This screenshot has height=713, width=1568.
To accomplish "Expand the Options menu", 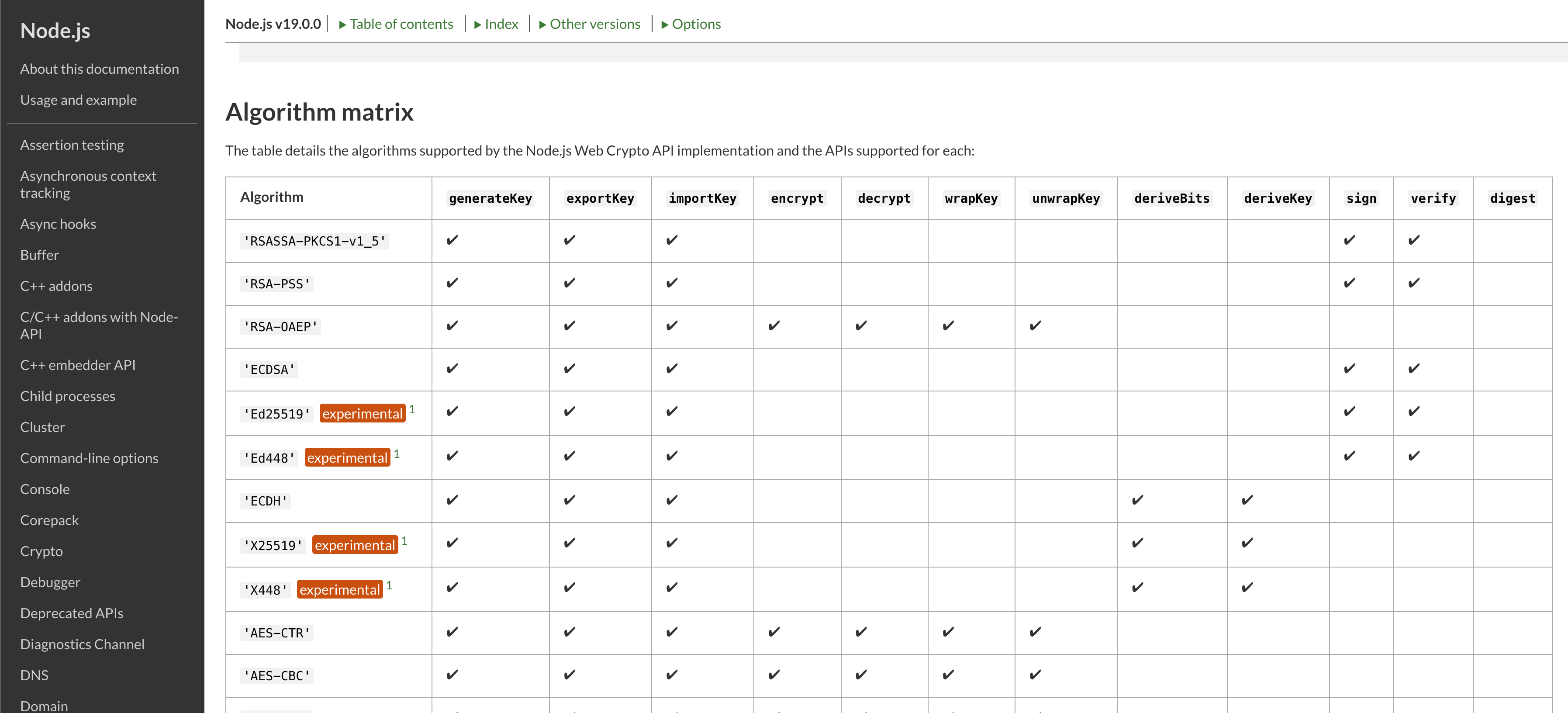I will click(x=691, y=24).
